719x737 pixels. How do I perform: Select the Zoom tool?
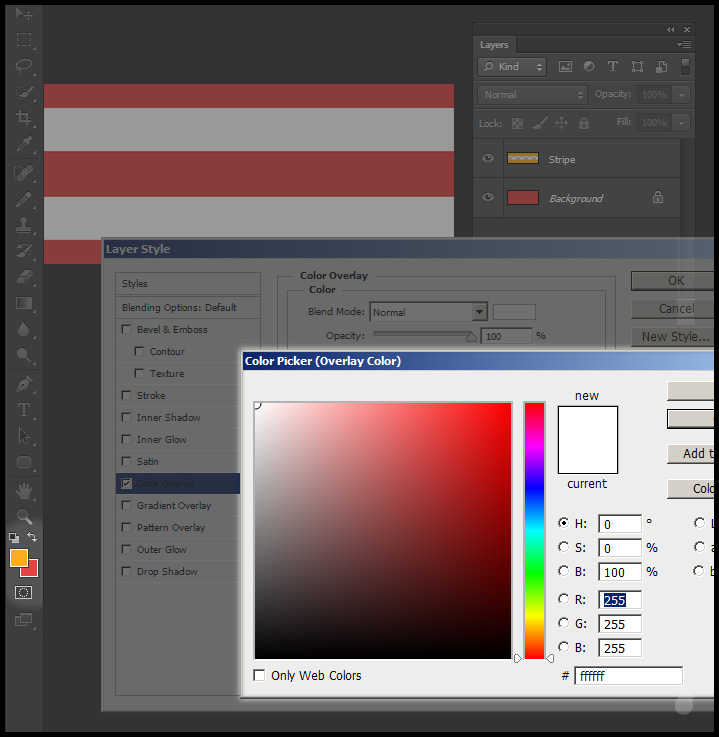pos(24,517)
